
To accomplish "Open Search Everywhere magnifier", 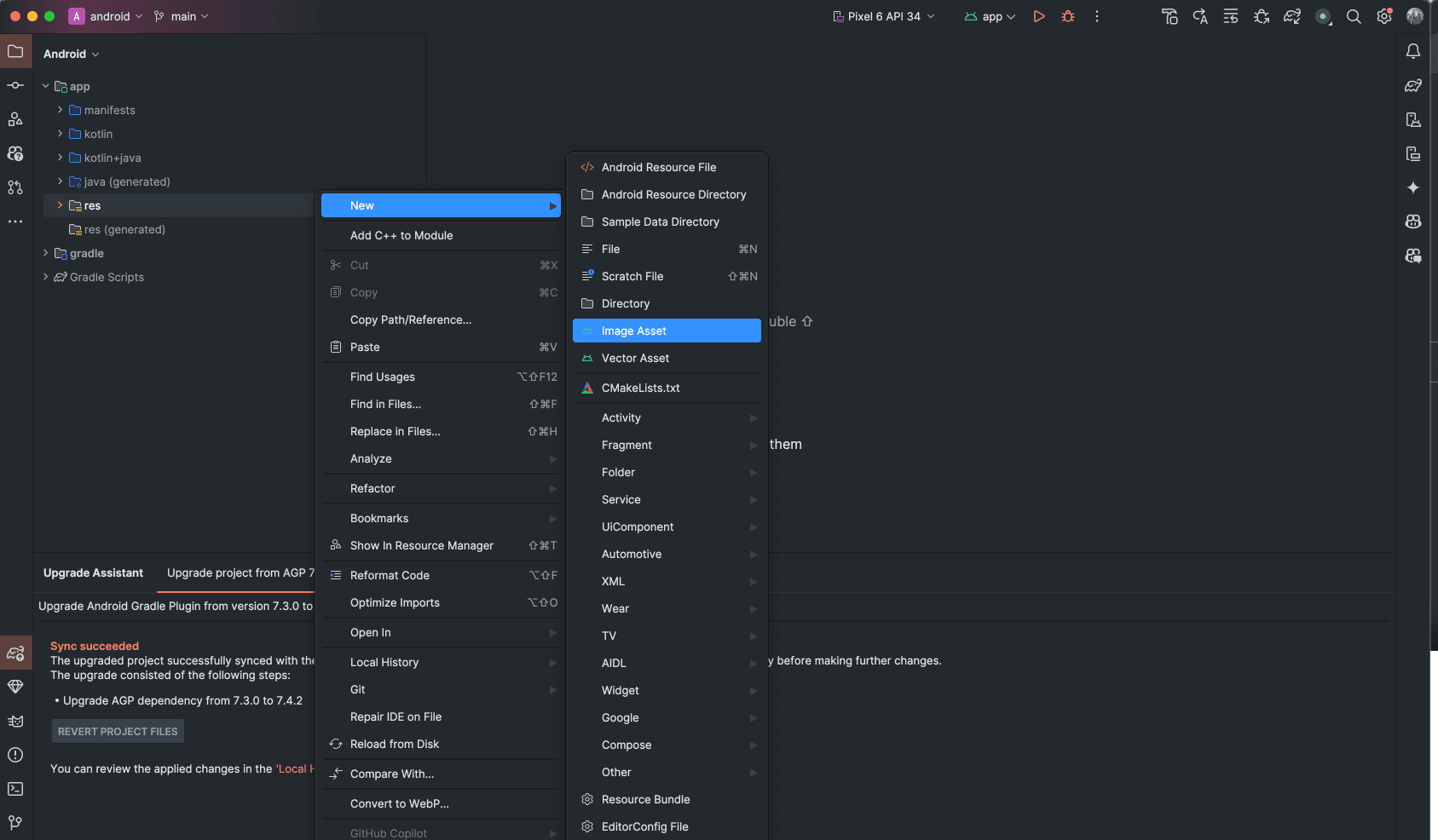I will (1354, 16).
